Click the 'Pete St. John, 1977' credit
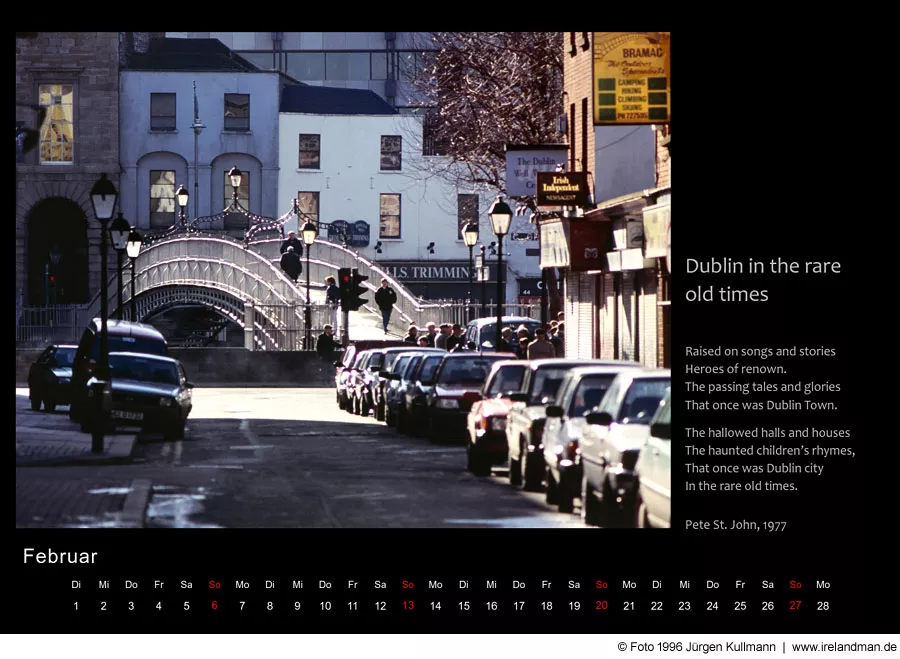The image size is (900, 659). [735, 525]
